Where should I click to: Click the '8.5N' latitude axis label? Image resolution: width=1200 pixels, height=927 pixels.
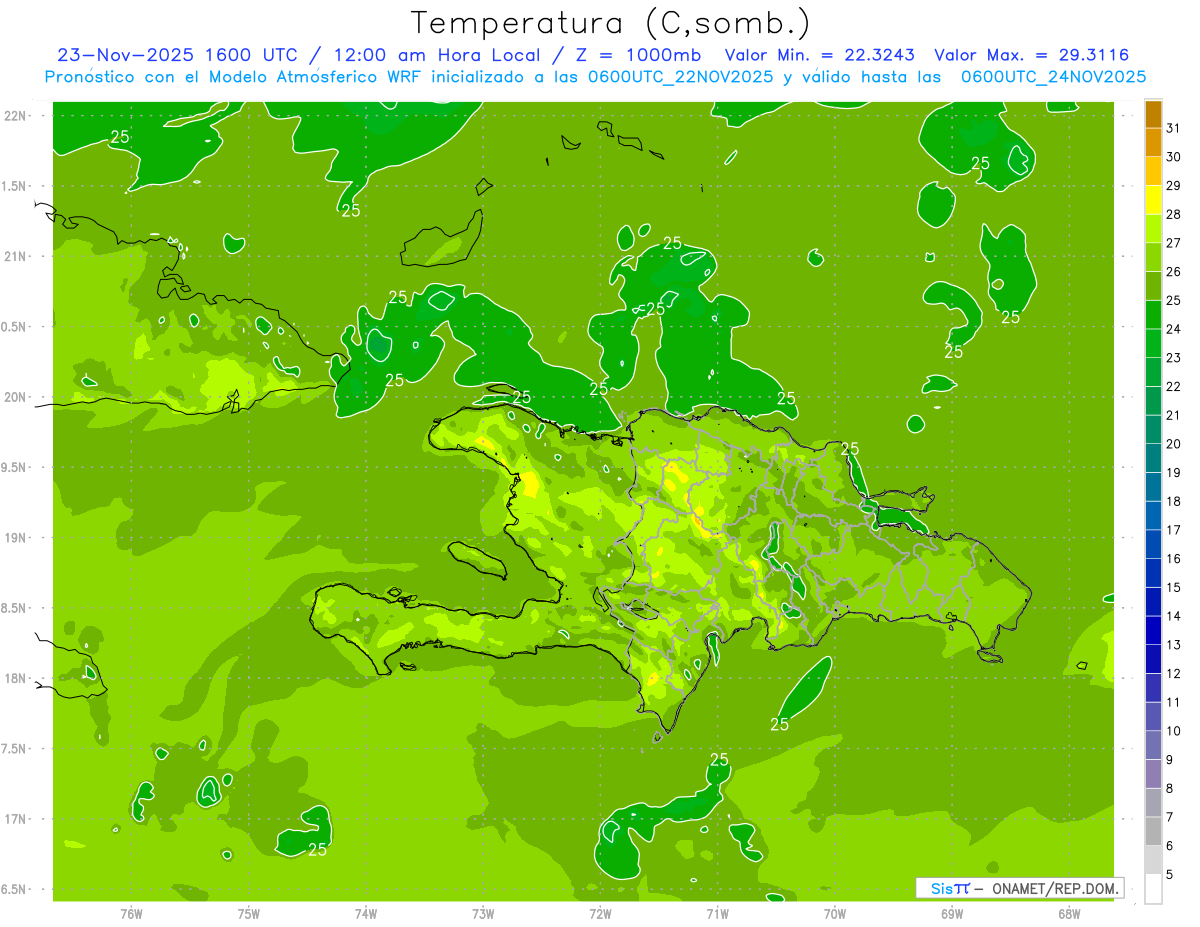click(15, 608)
